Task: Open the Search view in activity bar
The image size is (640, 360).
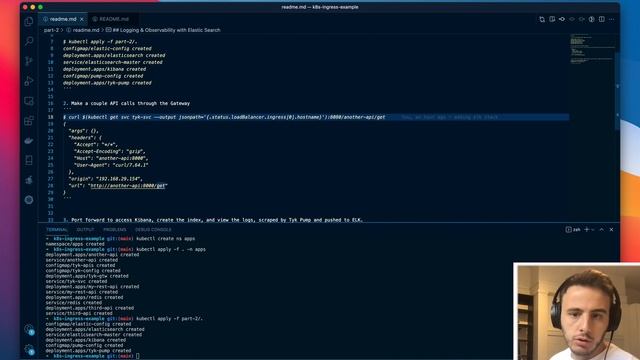Action: click(29, 41)
